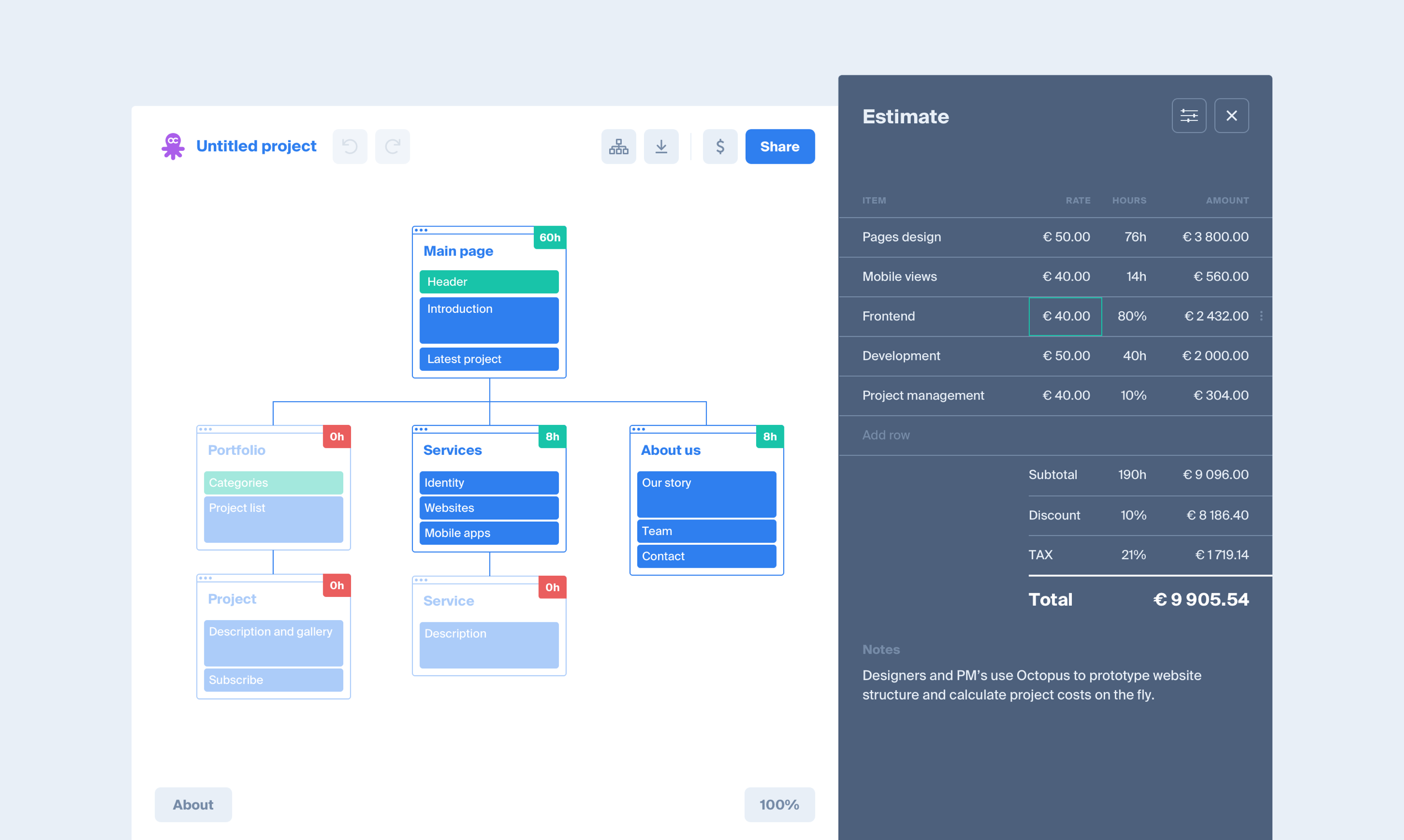The width and height of the screenshot is (1404, 840).
Task: Open estimate settings sliders icon
Action: pos(1188,116)
